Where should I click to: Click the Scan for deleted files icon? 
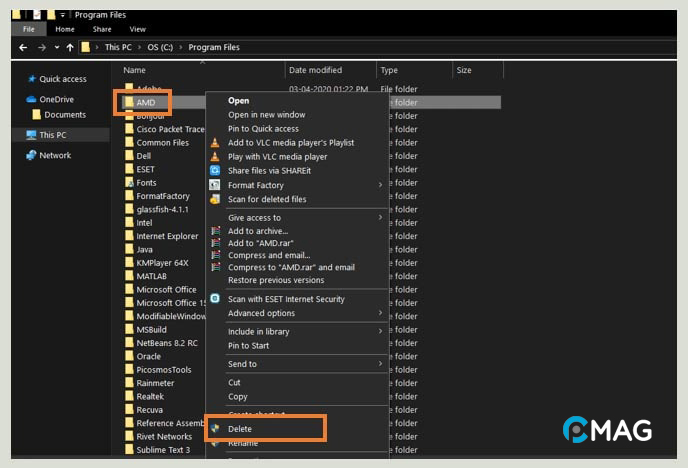215,199
